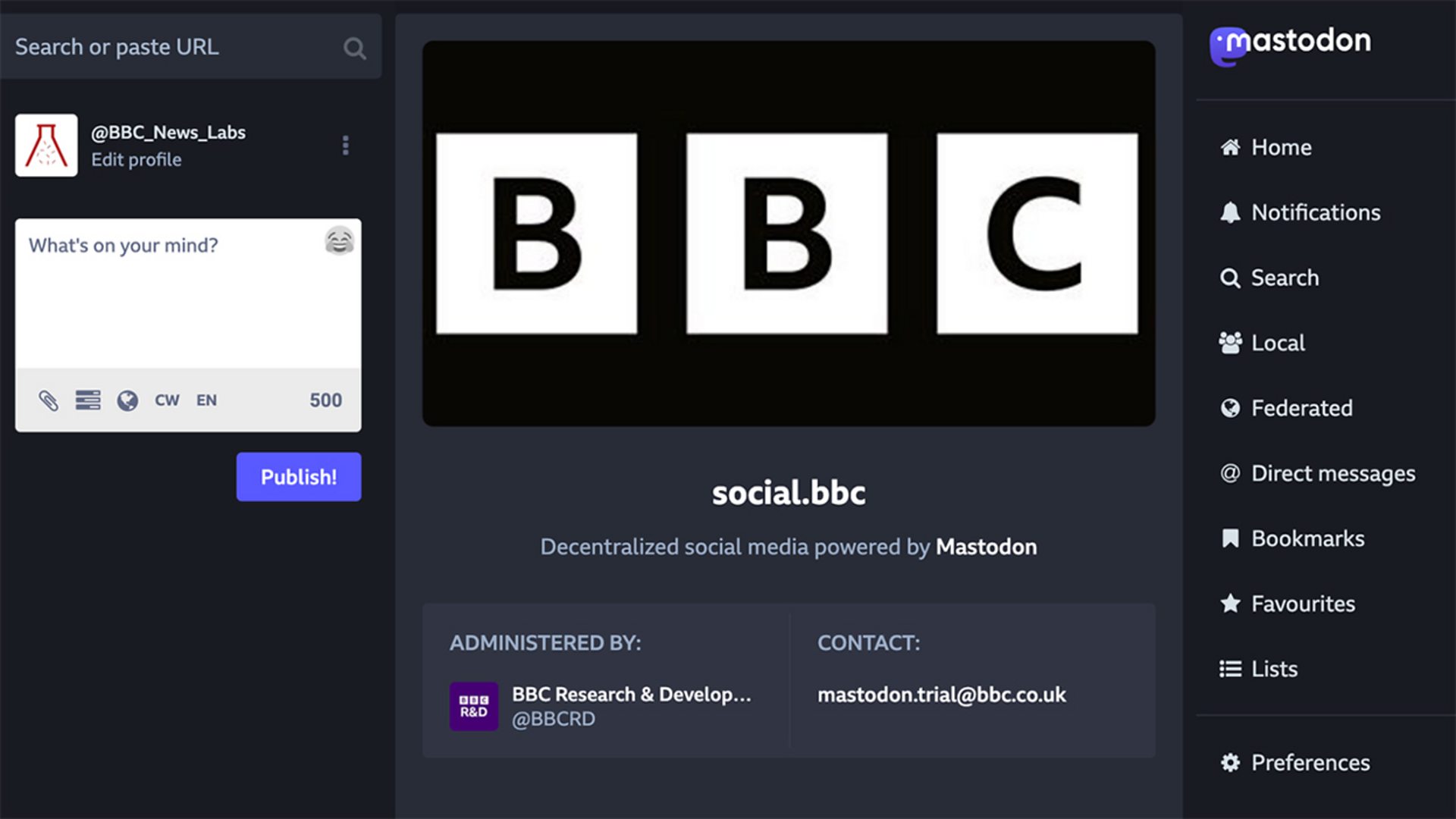Viewport: 1456px width, 819px height.
Task: Open your Favourites list
Action: click(1303, 604)
